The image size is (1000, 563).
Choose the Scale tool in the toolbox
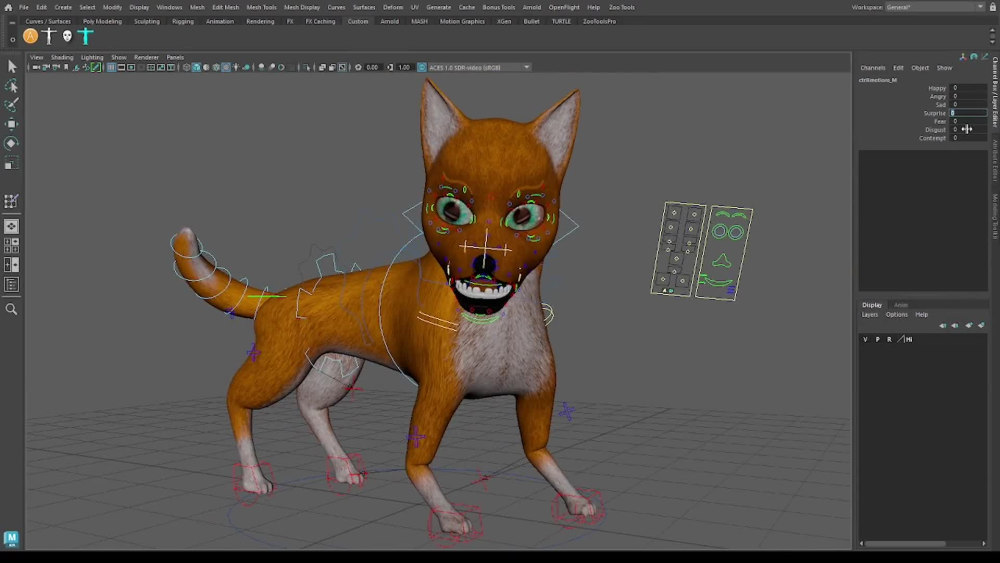[11, 164]
